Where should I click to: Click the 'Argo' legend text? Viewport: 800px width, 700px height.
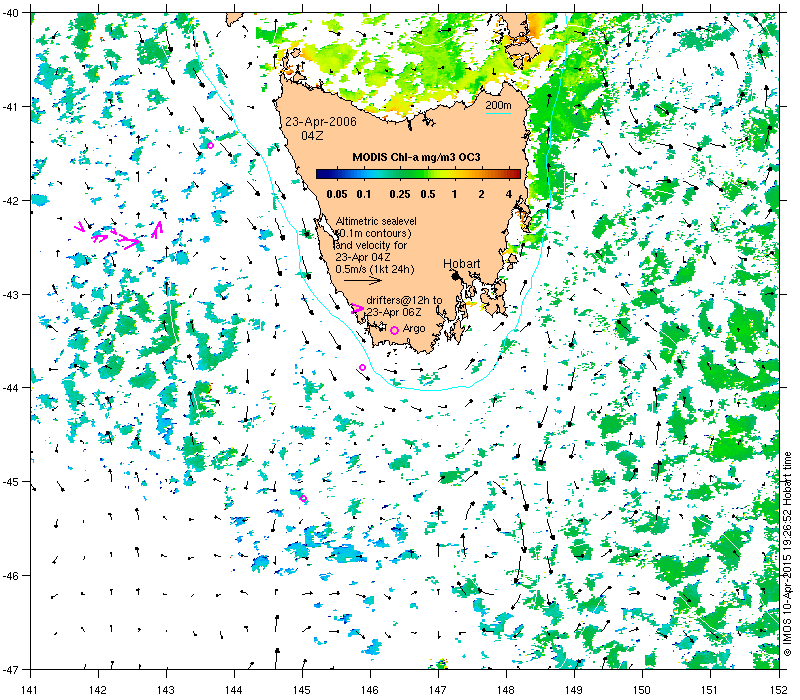pyautogui.click(x=414, y=329)
